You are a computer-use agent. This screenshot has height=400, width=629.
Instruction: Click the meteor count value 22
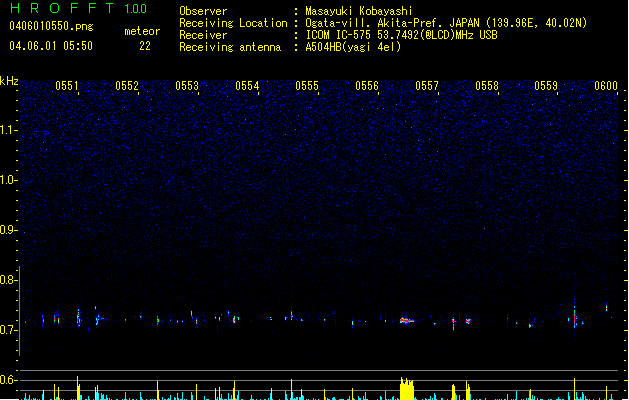[x=145, y=46]
